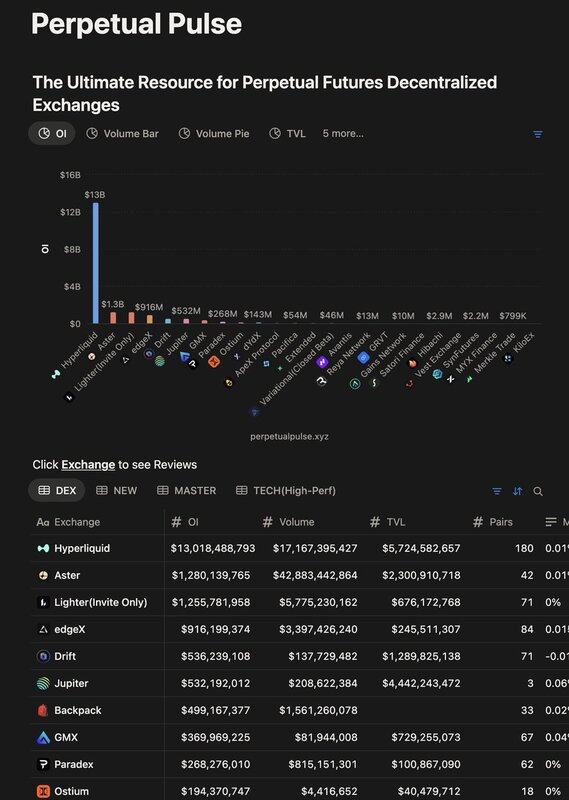
Task: Click Aster volume $42,883,442,864
Action: [315, 575]
